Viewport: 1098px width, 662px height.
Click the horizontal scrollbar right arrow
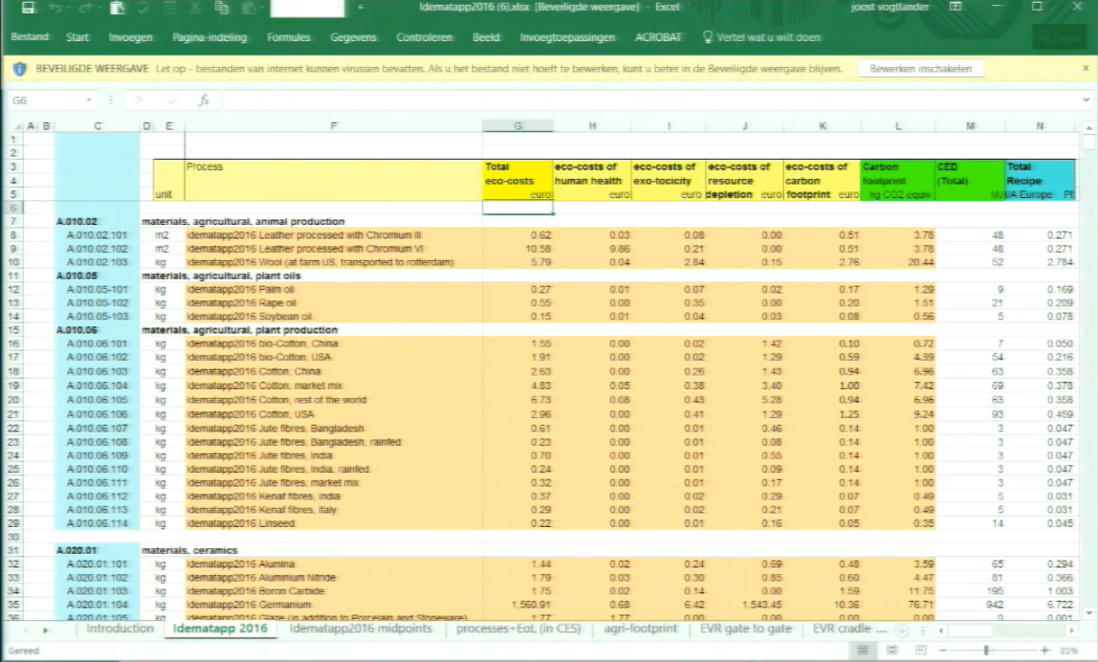(1072, 630)
